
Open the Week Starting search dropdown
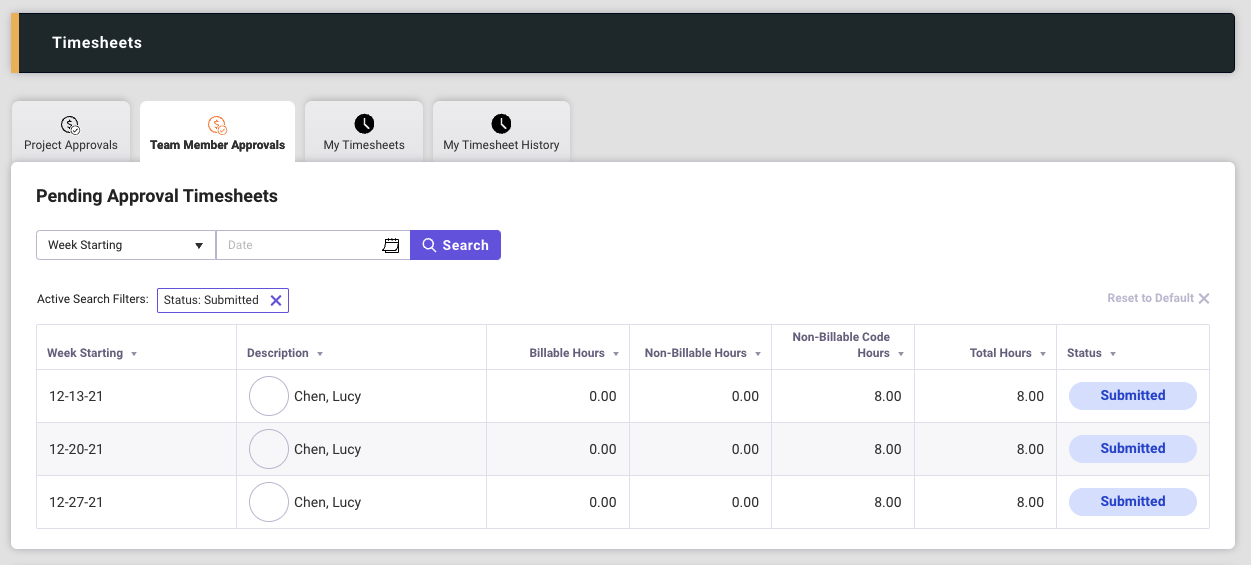(125, 245)
